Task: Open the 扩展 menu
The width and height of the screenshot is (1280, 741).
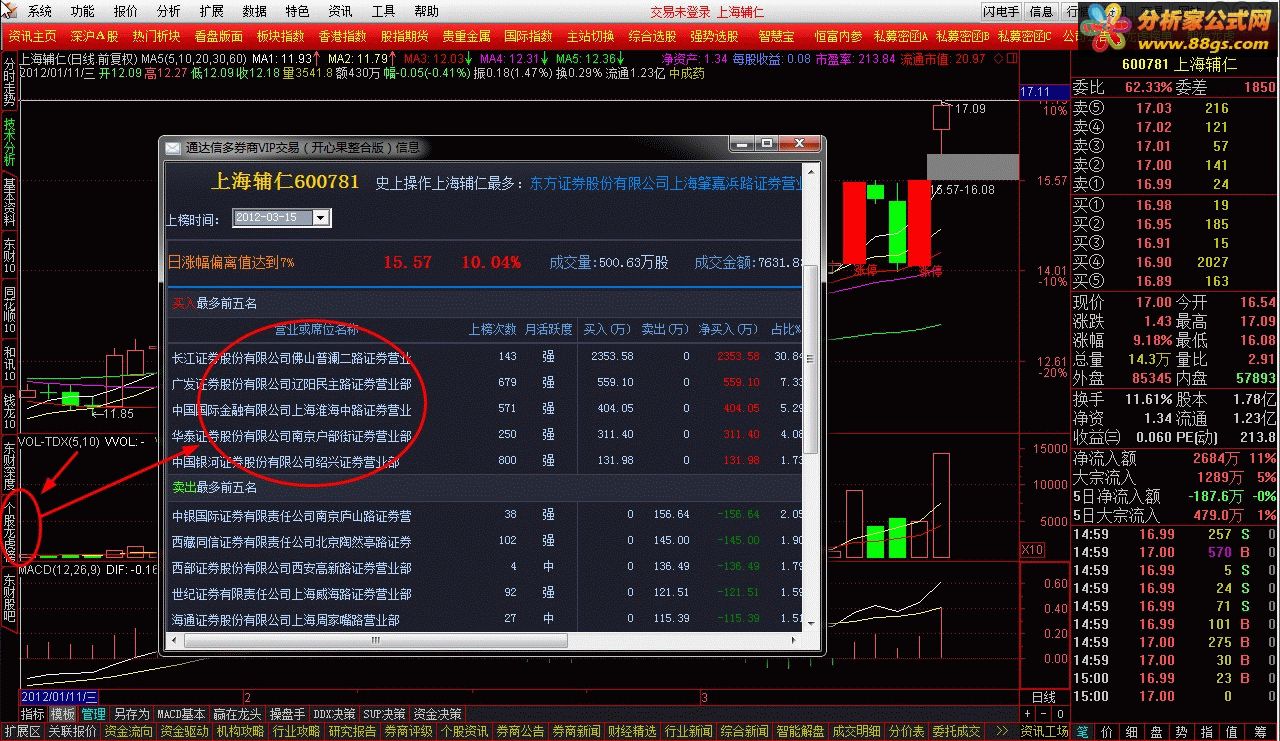Action: 212,11
